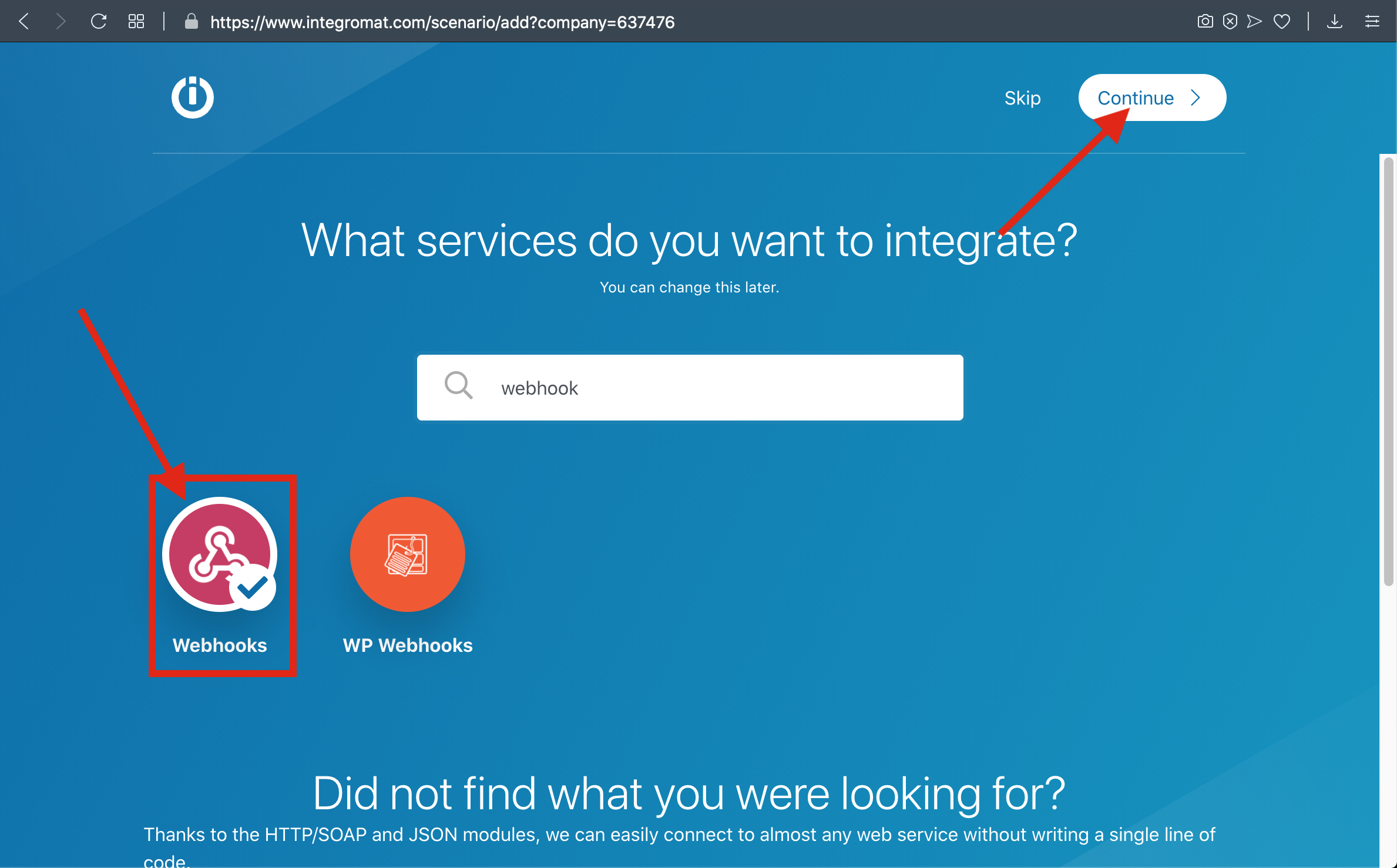Open the ad blocker shield icon
The width and height of the screenshot is (1397, 868).
tap(1230, 22)
